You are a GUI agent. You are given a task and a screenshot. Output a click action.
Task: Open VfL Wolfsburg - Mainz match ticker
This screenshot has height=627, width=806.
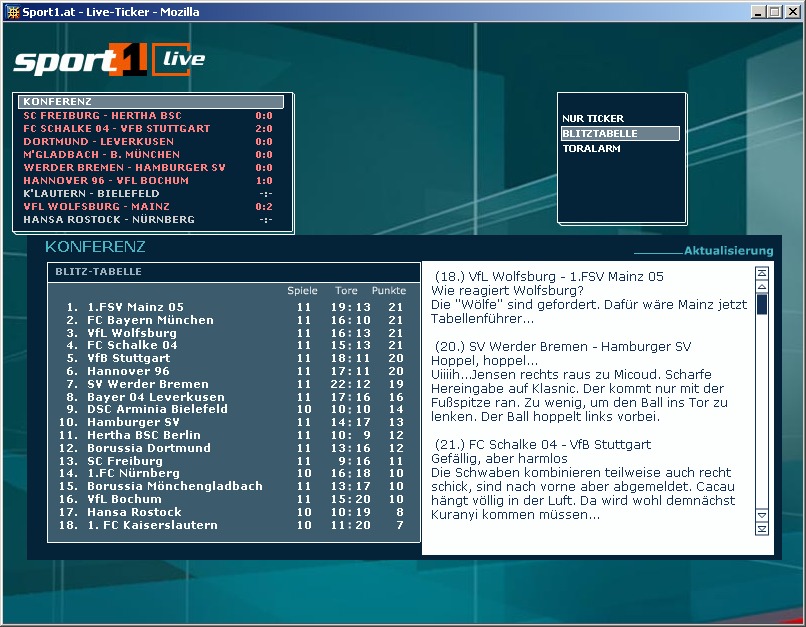tap(148, 207)
